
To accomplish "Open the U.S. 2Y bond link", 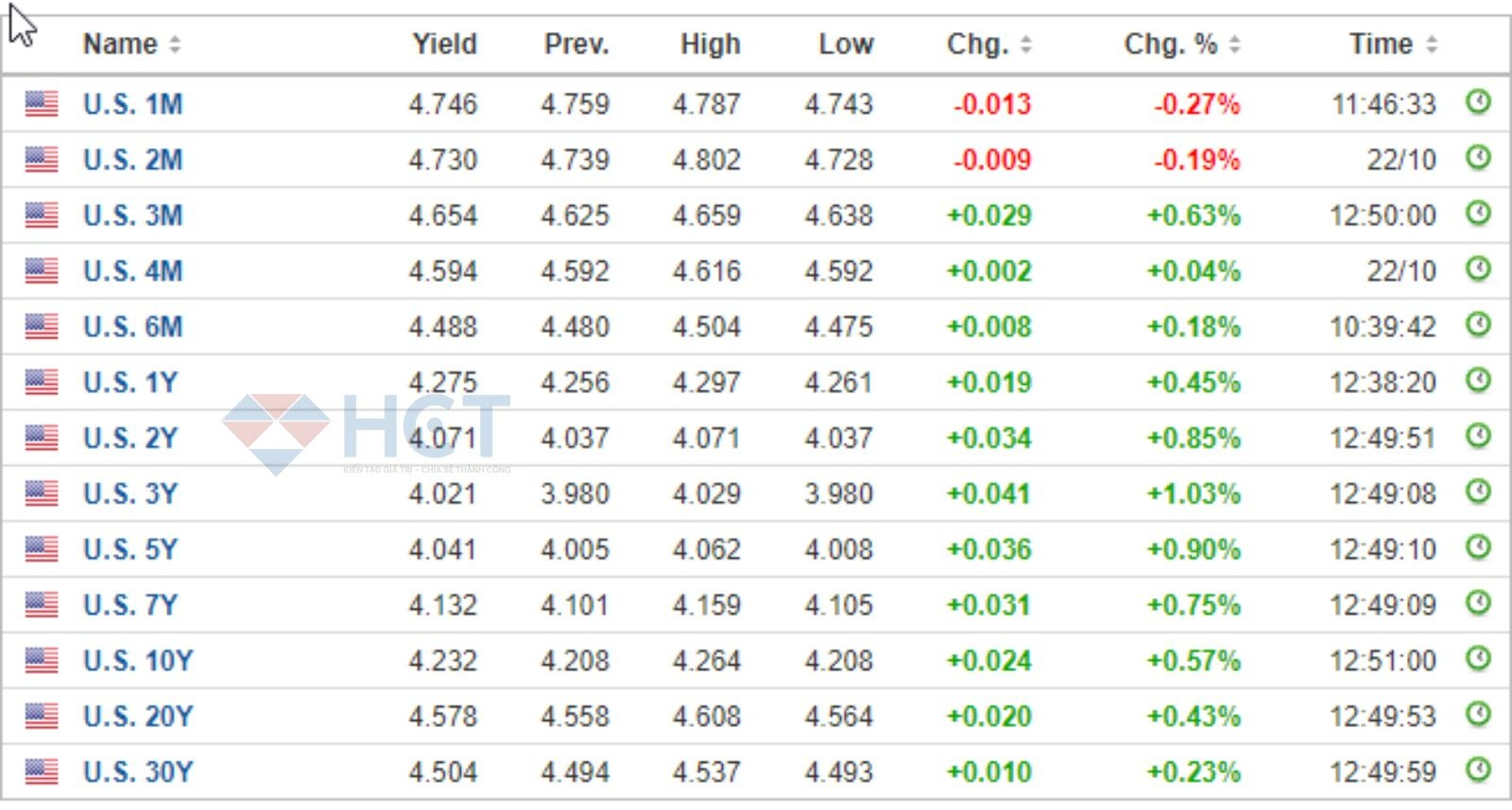I will pos(130,439).
